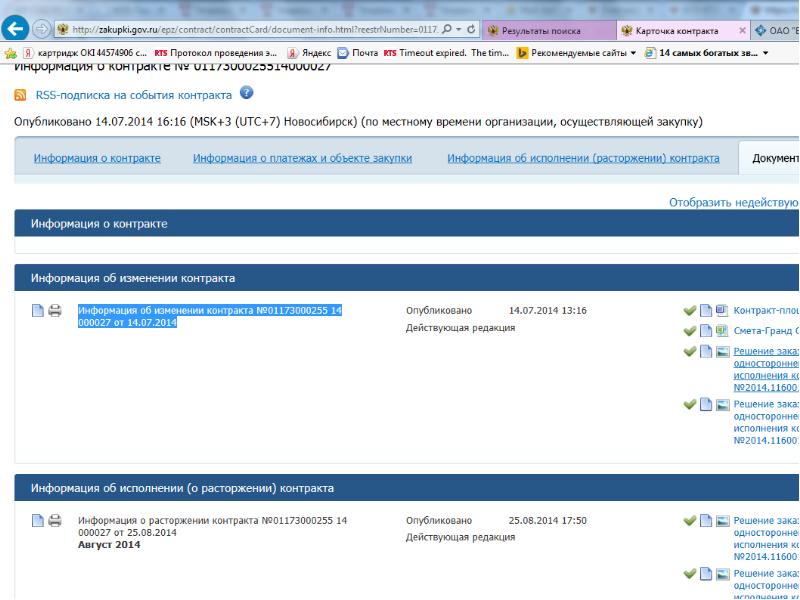Open the document icon for contract change information

(x=39, y=311)
